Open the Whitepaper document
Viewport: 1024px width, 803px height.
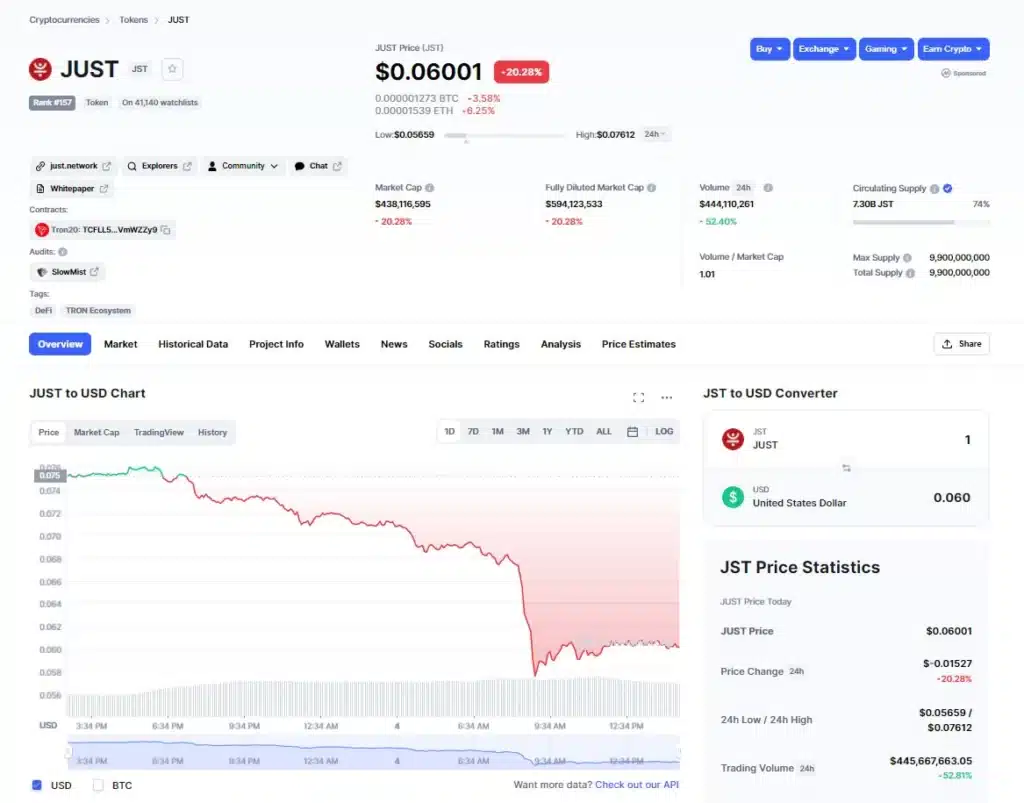(72, 189)
